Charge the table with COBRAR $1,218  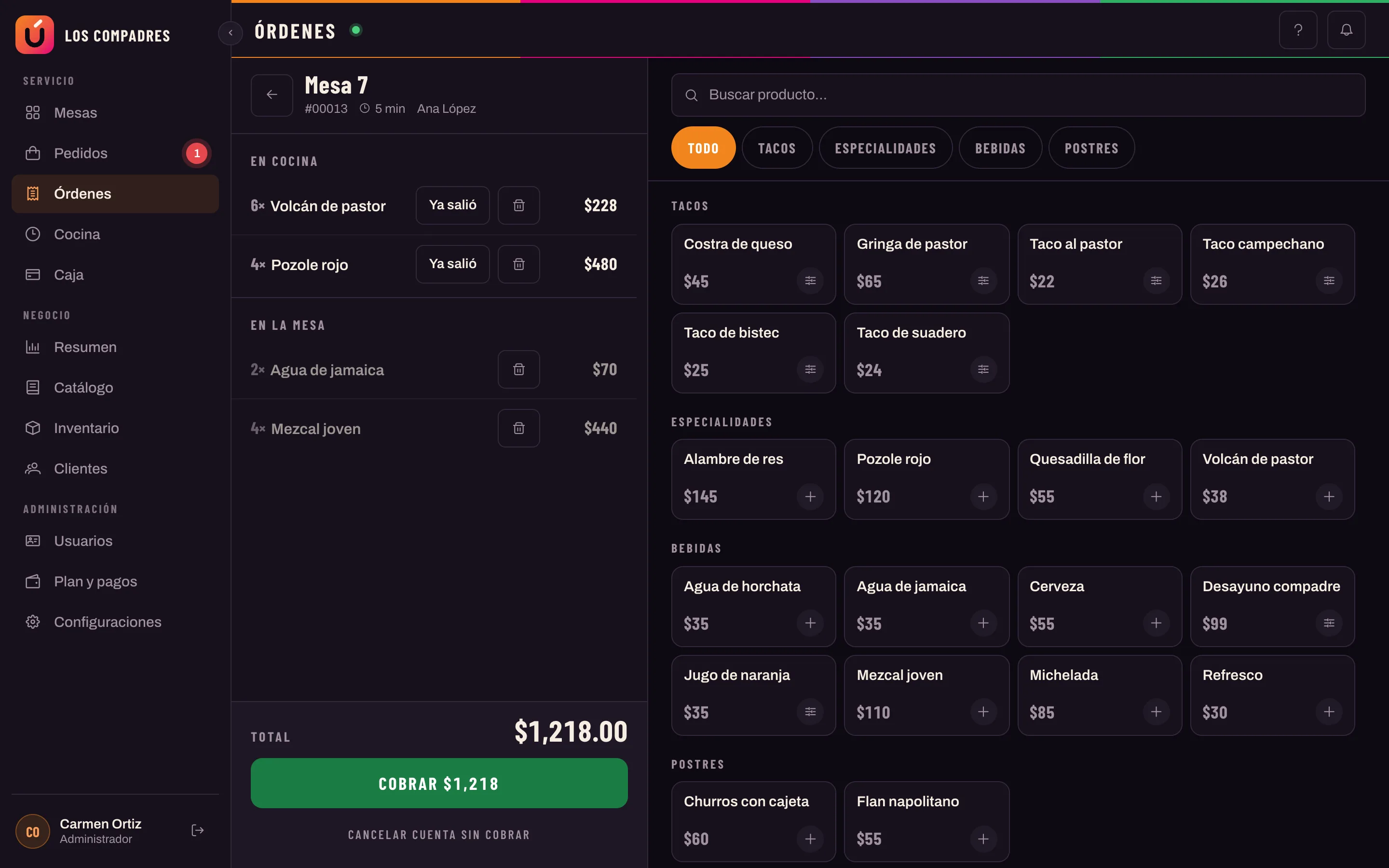438,784
